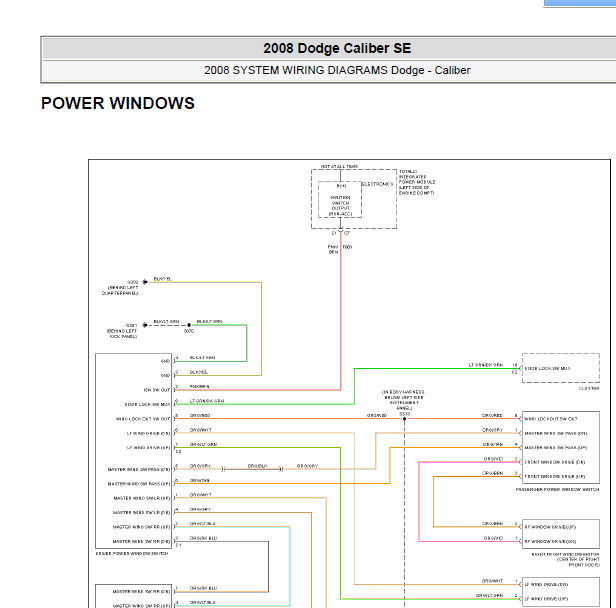Click "LF WIND DRIVE (DN)" in driver switch

(148, 433)
